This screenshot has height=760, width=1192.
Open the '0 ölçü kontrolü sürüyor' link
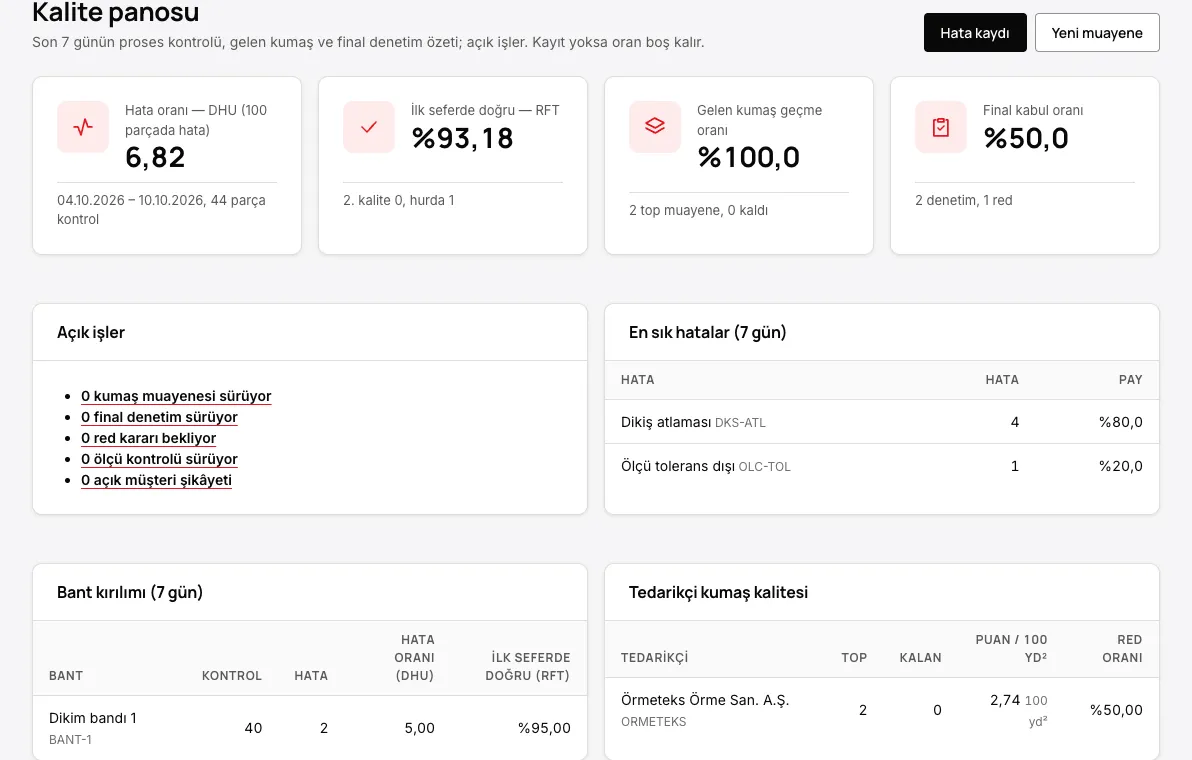[160, 459]
